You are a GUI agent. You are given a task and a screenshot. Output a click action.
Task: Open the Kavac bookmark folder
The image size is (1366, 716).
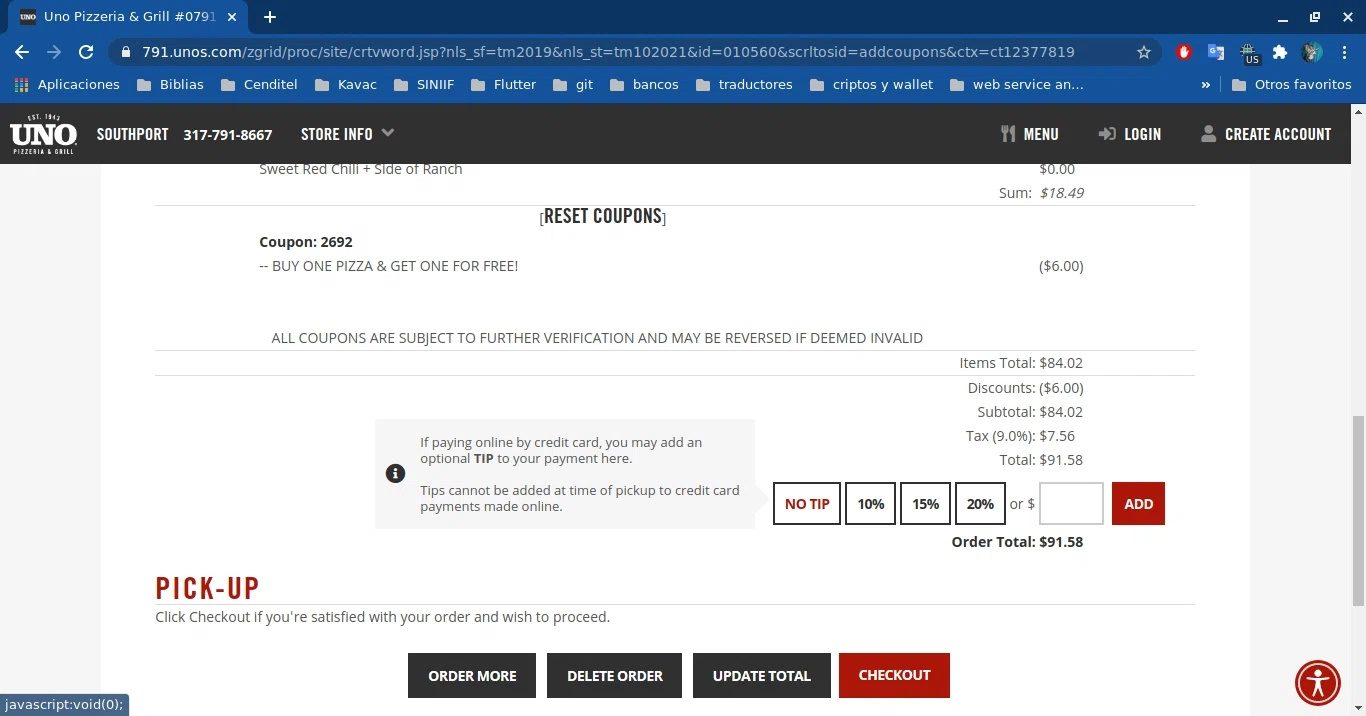(345, 85)
